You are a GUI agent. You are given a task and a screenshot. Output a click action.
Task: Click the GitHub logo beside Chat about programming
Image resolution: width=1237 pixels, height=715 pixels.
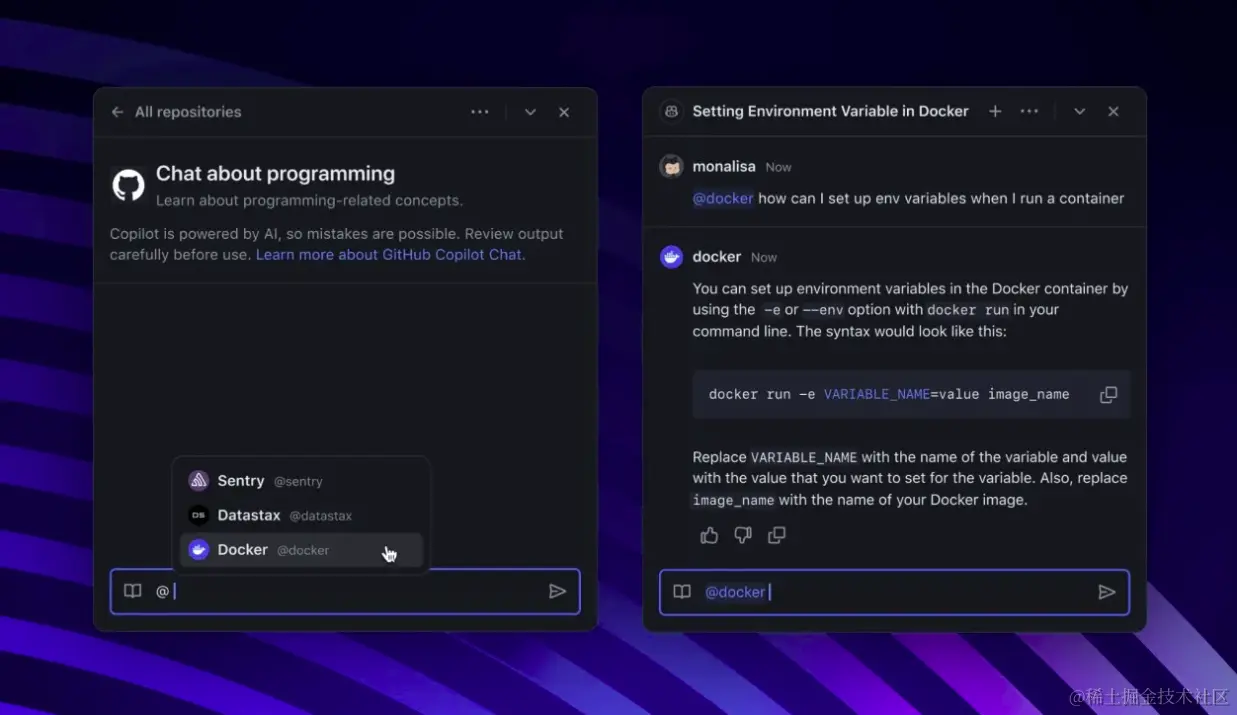[128, 185]
